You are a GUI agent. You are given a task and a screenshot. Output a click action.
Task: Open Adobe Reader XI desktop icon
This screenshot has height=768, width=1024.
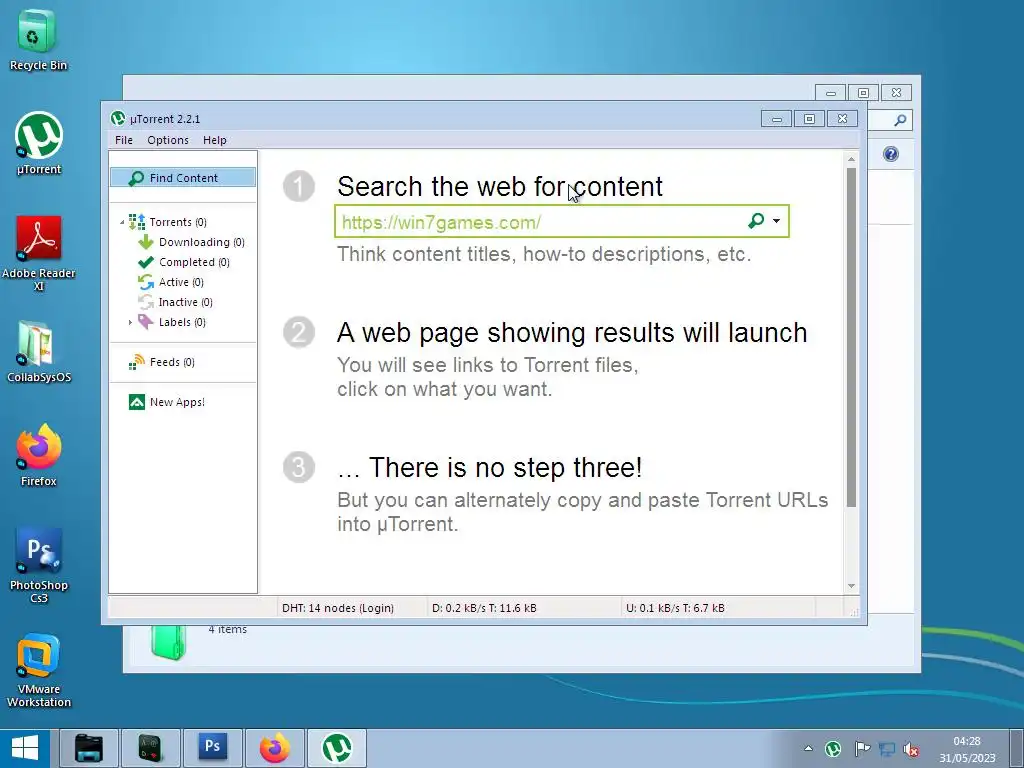click(39, 253)
